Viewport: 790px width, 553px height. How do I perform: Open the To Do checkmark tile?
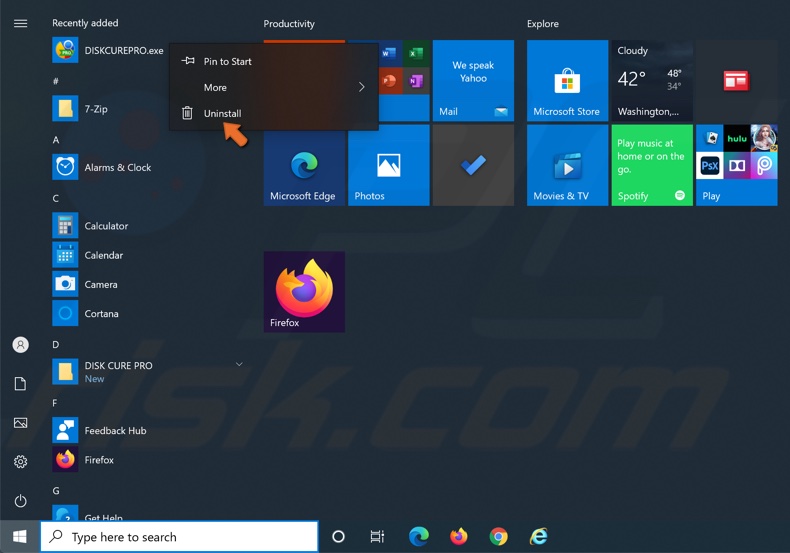[473, 165]
